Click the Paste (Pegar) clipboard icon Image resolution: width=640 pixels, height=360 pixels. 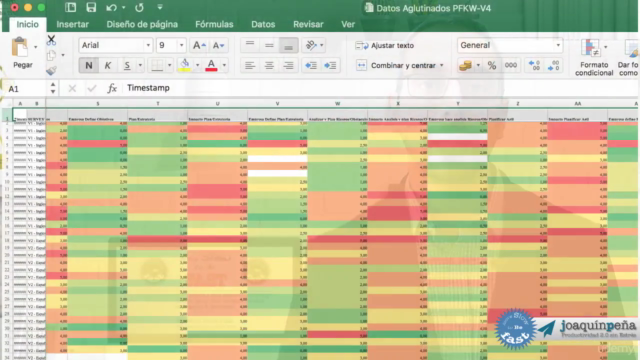(x=19, y=47)
